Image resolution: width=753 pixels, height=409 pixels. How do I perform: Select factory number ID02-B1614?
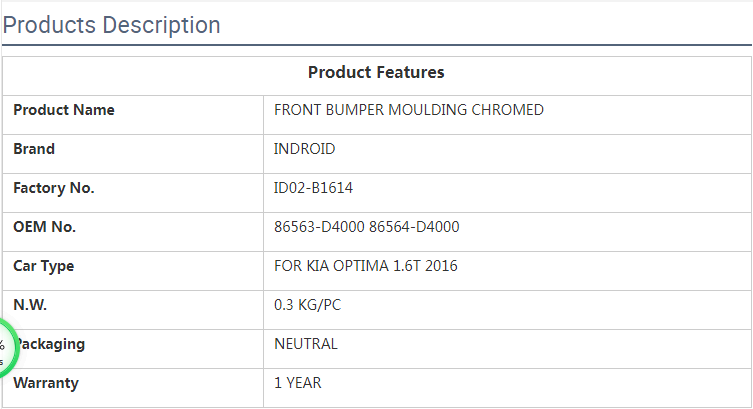(x=313, y=188)
